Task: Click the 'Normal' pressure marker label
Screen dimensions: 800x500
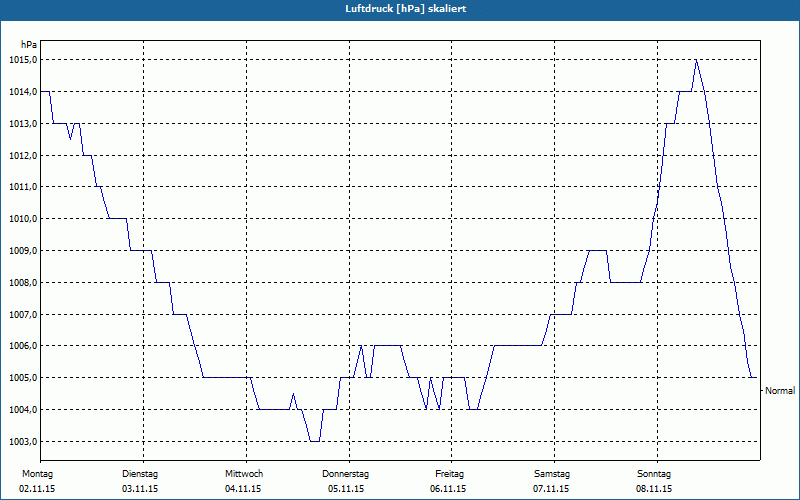Action: point(780,391)
